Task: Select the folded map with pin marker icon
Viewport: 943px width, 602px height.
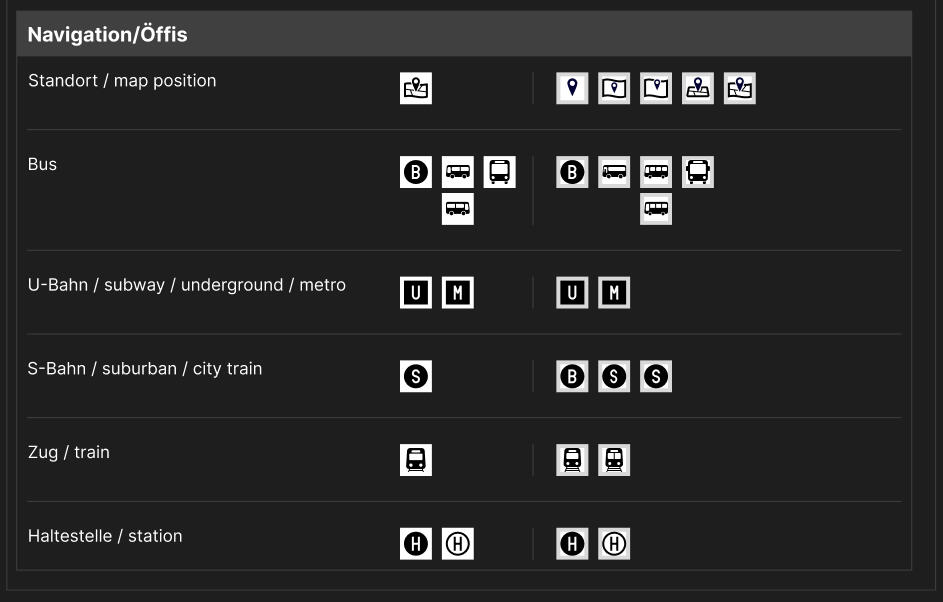Action: point(614,87)
